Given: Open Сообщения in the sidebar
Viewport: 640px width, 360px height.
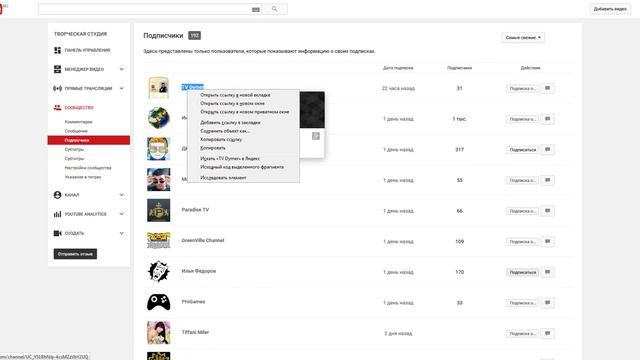Looking at the screenshot, I should 76,131.
